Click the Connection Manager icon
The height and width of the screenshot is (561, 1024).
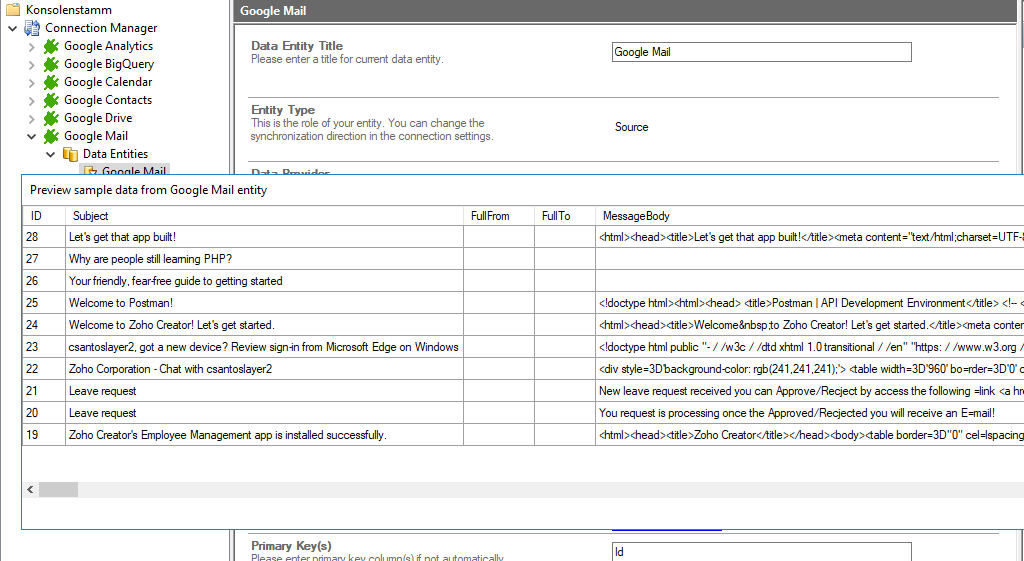tap(32, 28)
